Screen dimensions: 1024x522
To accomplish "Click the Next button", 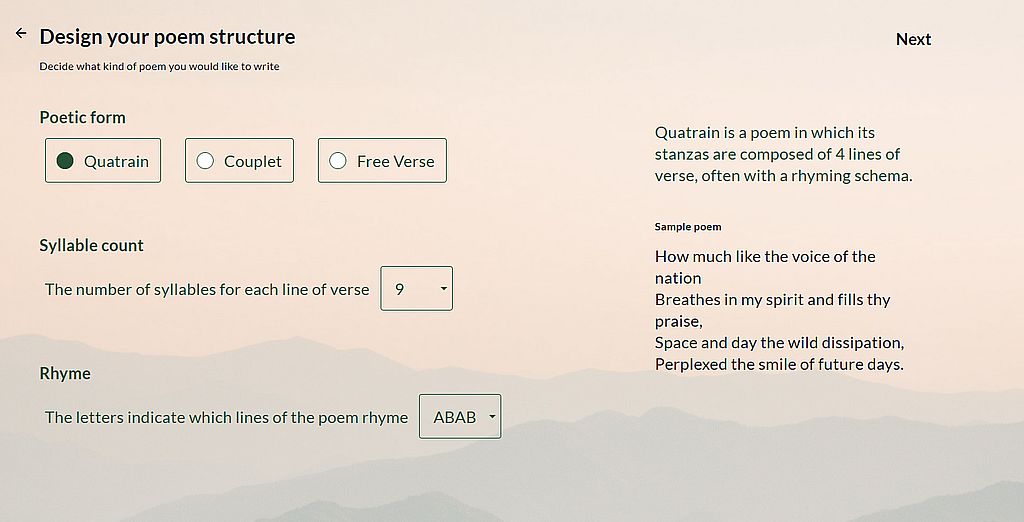I will [913, 39].
